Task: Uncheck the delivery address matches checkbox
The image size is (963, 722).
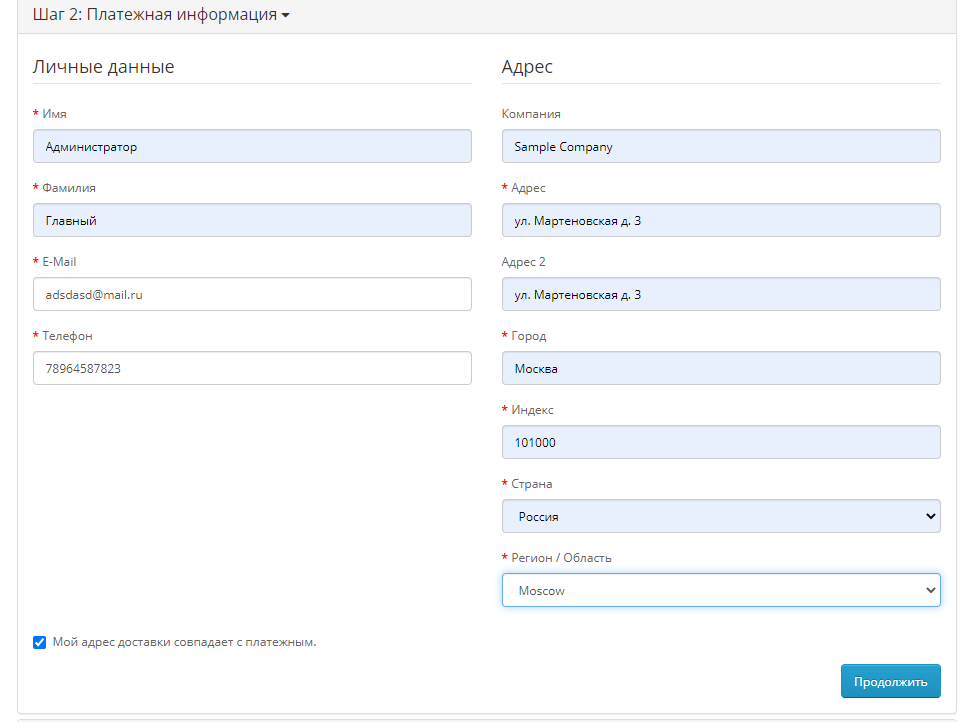Action: pyautogui.click(x=39, y=642)
